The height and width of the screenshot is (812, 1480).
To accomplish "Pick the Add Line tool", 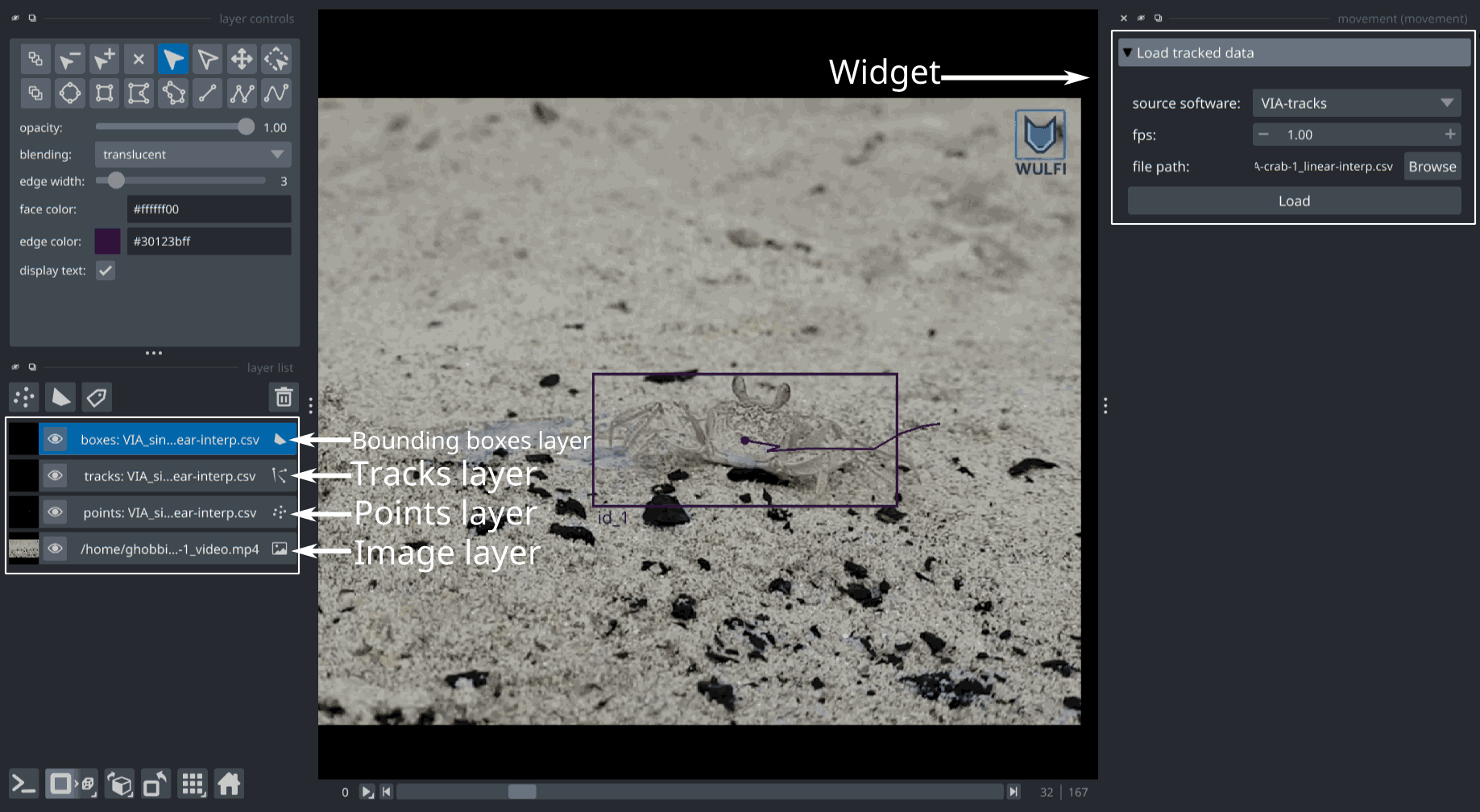I will tap(207, 93).
